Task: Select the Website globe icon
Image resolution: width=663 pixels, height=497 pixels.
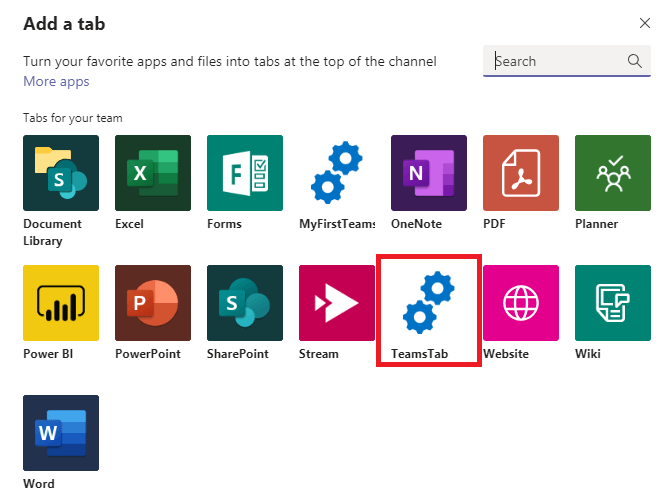Action: tap(521, 303)
